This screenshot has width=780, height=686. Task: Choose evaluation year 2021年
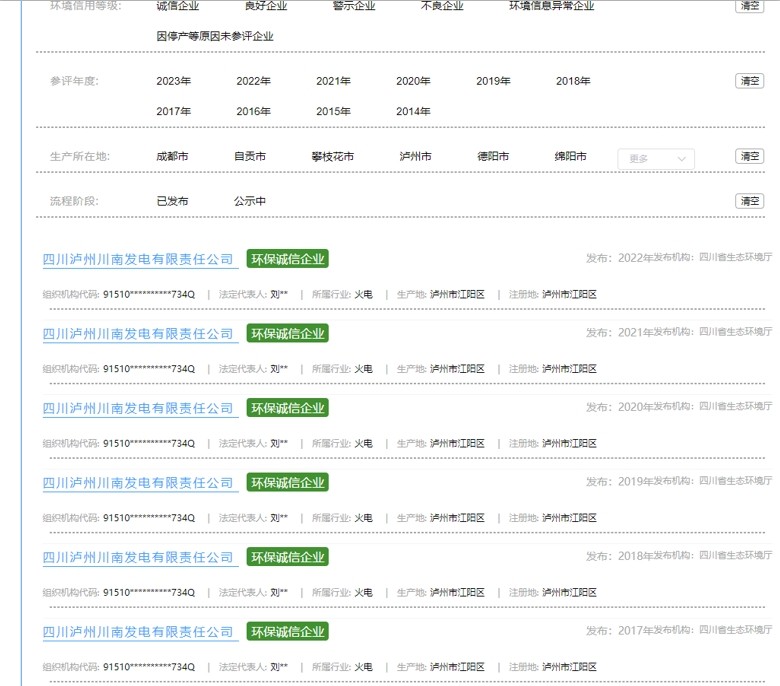click(x=333, y=81)
